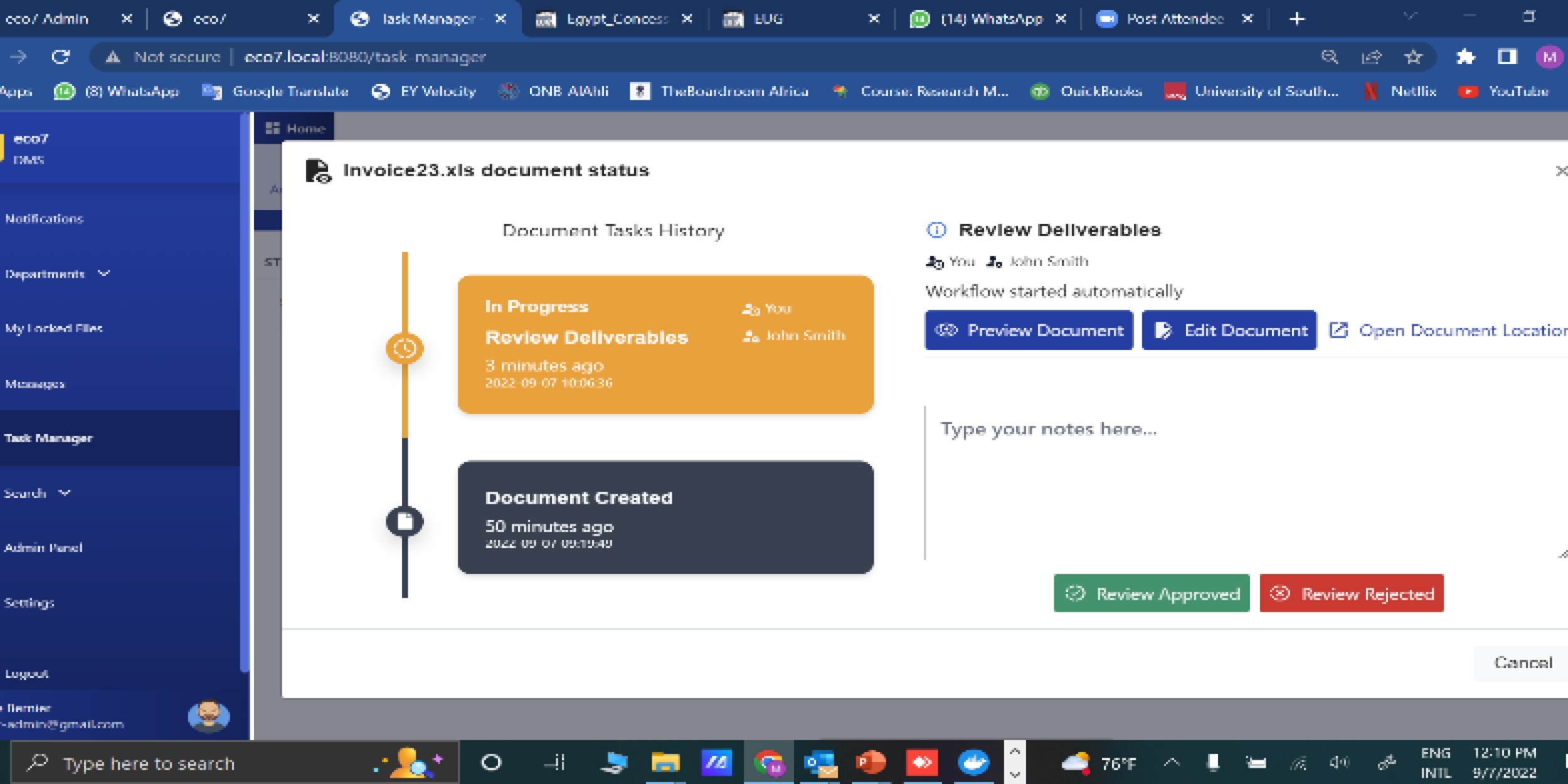The image size is (1568, 784).
Task: Click the taskbar clock showing 12:10 PM
Action: coord(1504,763)
